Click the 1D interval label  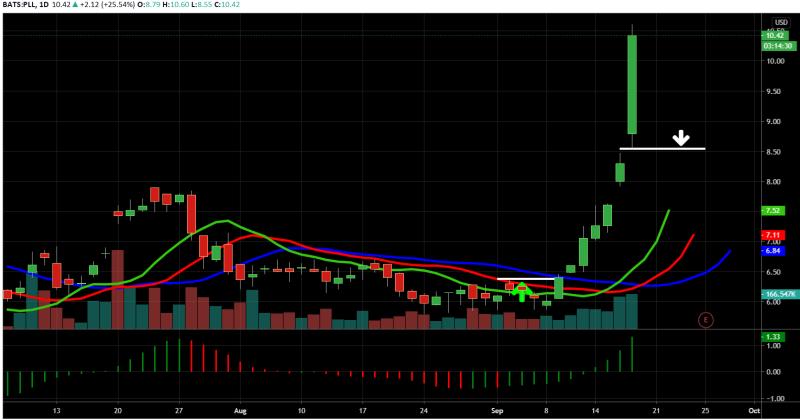(x=44, y=5)
